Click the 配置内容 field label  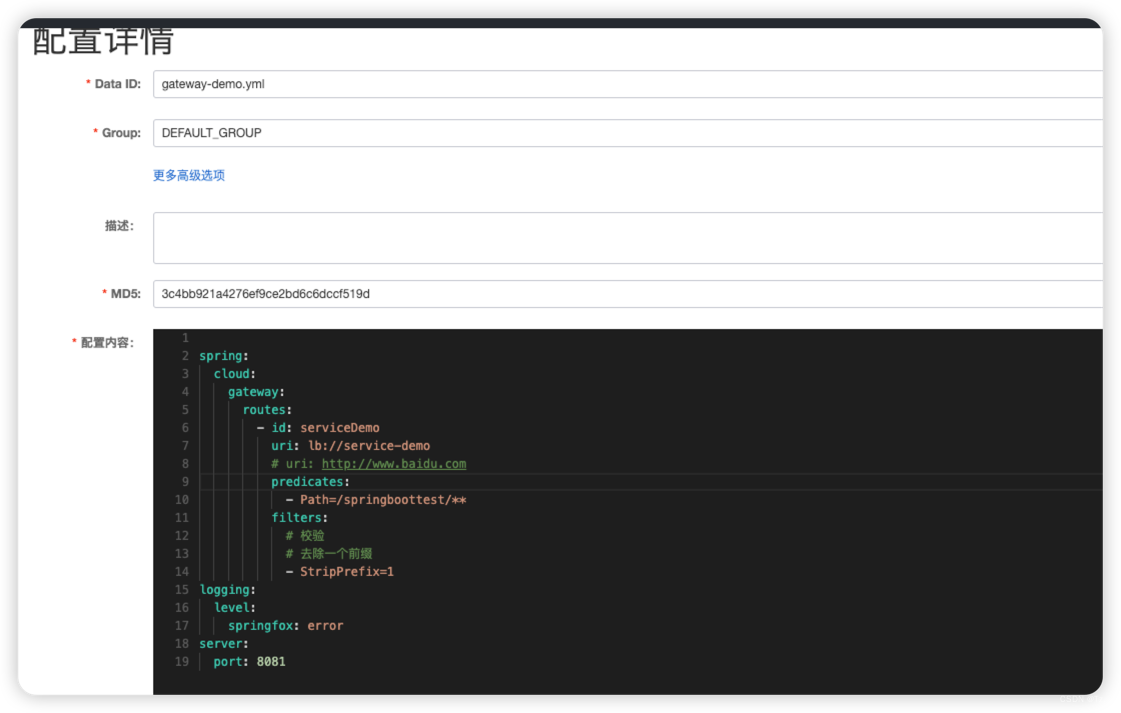pos(107,343)
